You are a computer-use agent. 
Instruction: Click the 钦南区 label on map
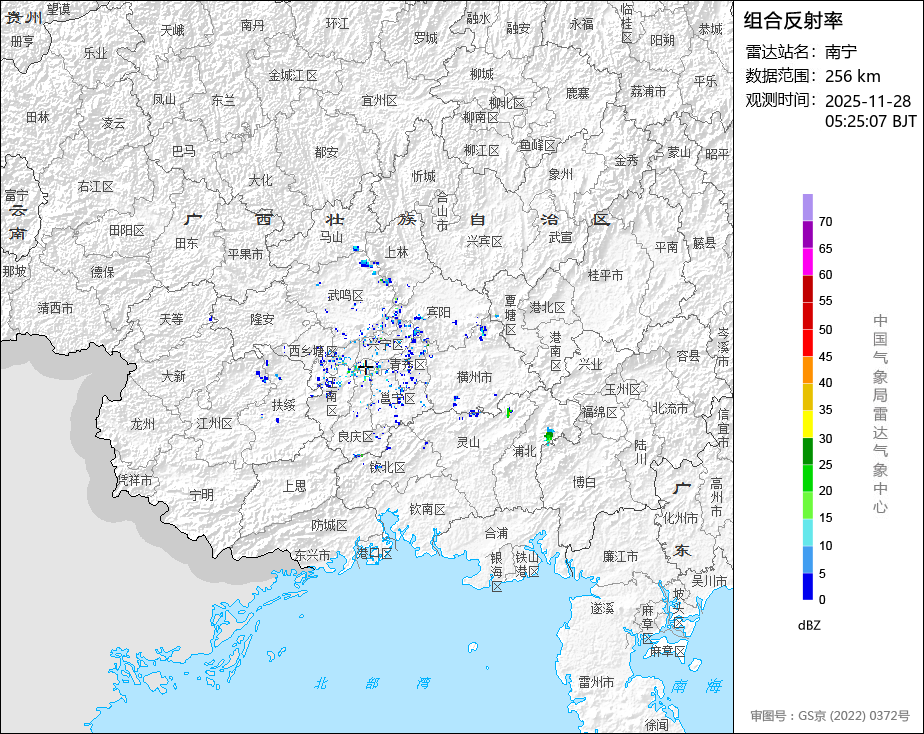pos(427,509)
